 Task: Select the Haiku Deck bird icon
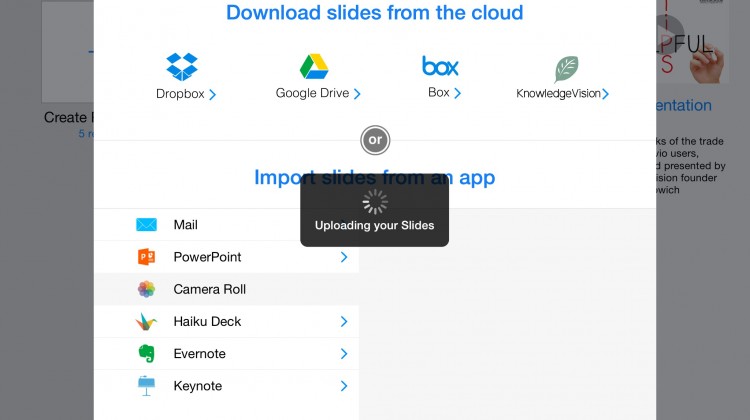point(146,321)
